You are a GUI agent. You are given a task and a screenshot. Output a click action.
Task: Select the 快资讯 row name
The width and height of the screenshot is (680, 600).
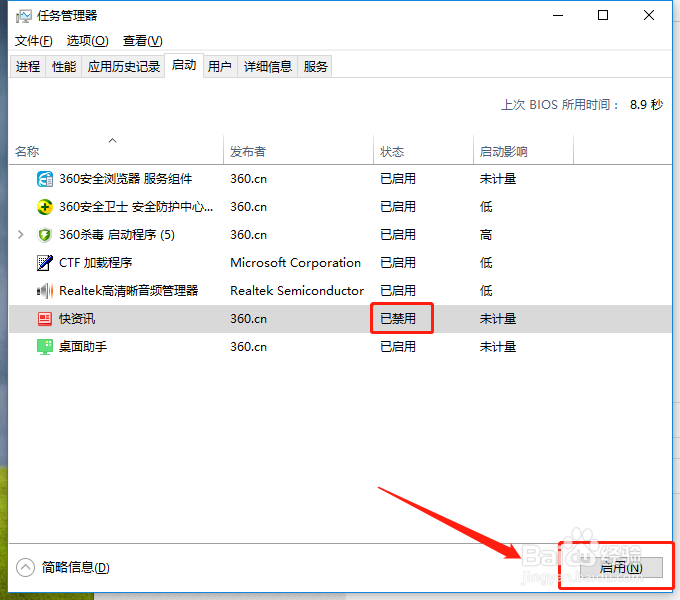77,319
